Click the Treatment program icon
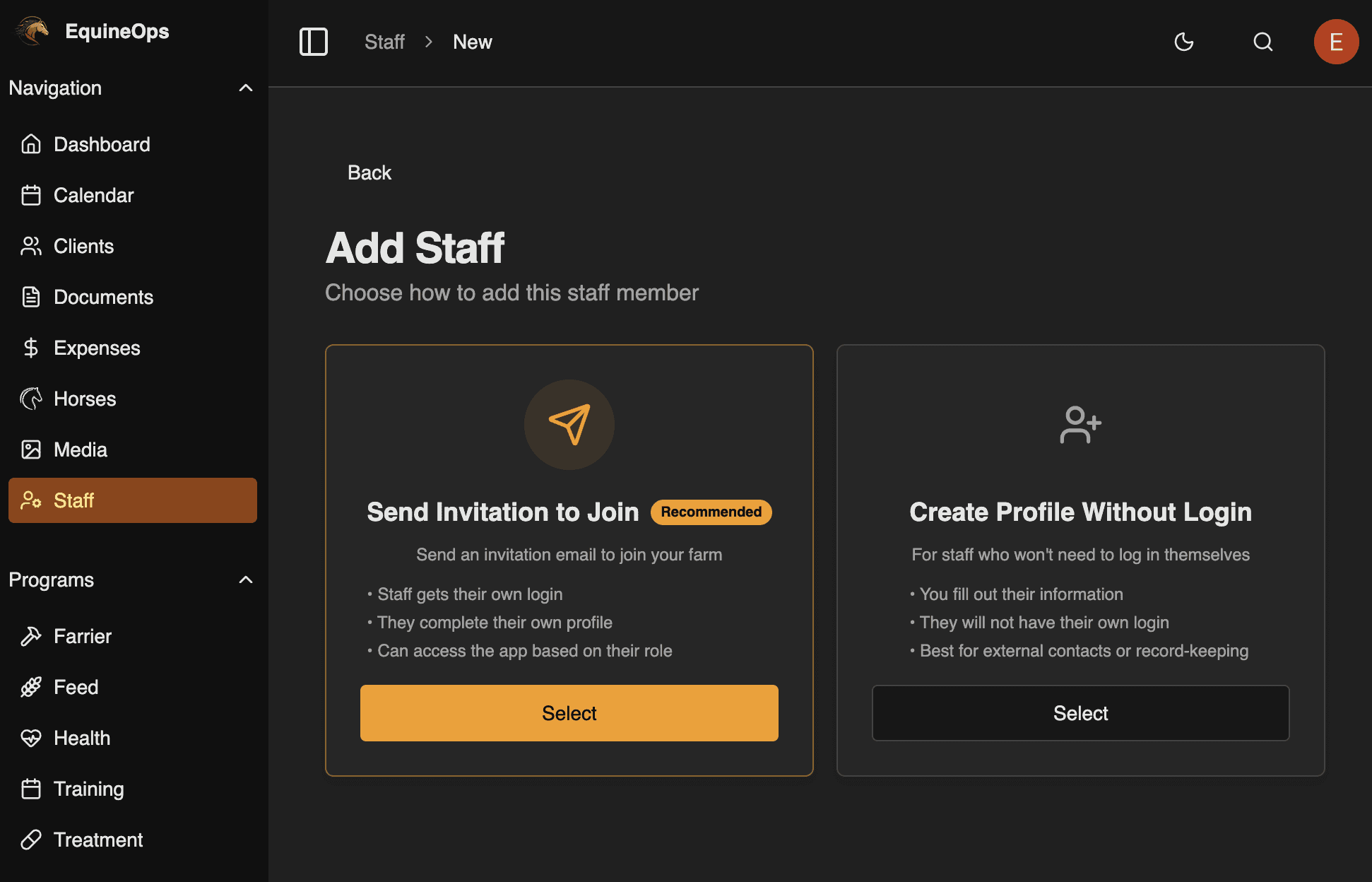The image size is (1372, 882). (x=31, y=840)
